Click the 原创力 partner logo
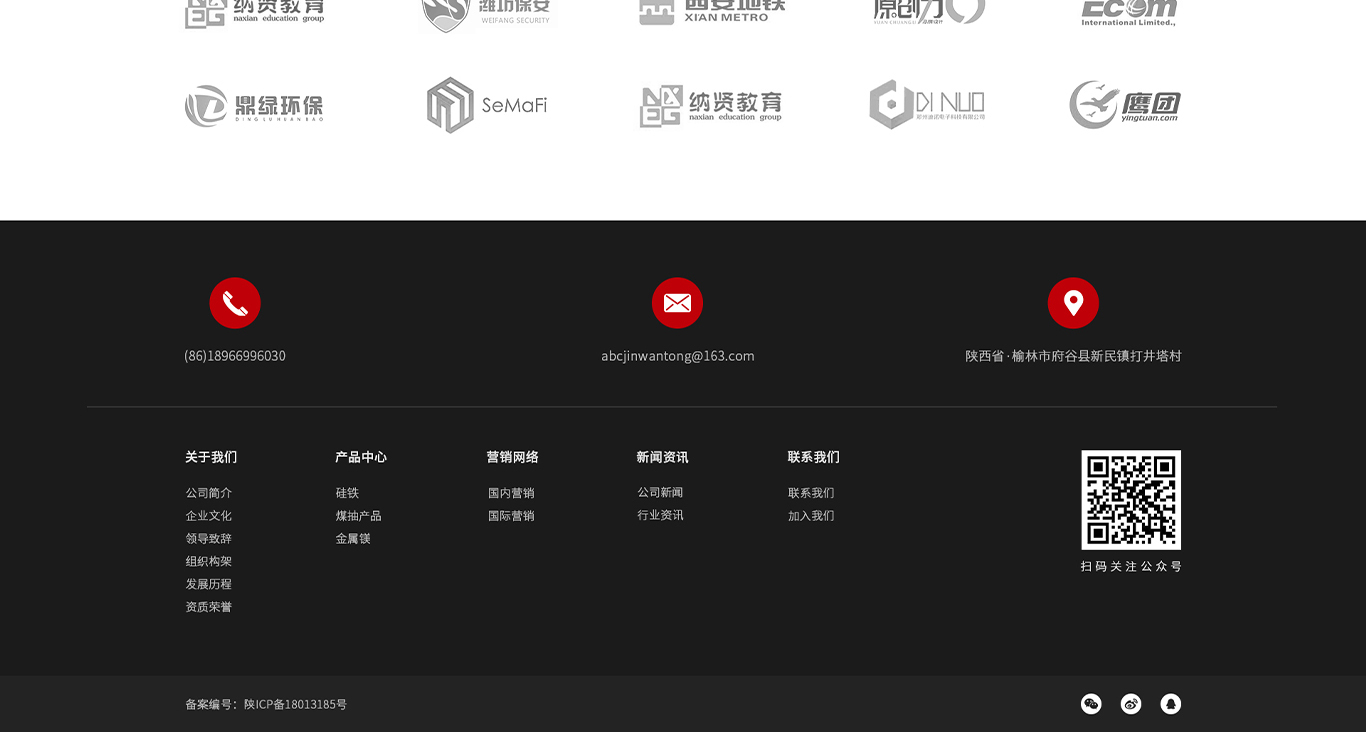The height and width of the screenshot is (732, 1366). [929, 12]
